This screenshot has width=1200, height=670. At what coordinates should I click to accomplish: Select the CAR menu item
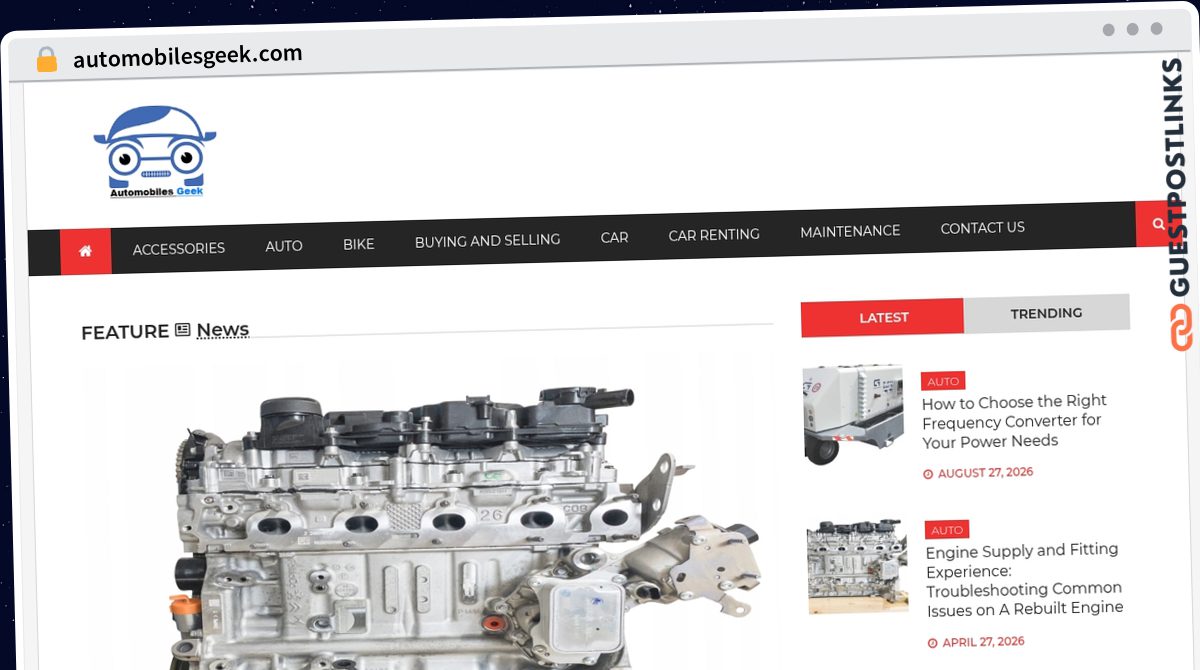(x=614, y=238)
